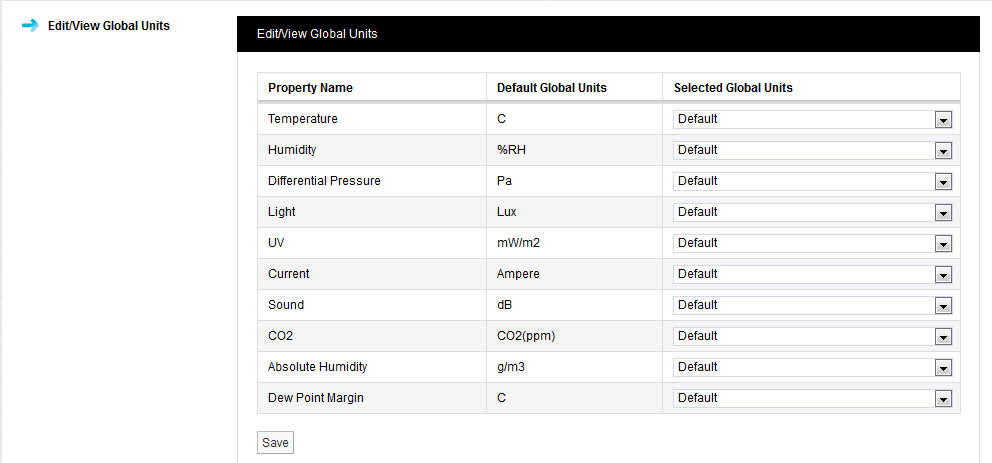
Task: Open Differential Pressure units dropdown
Action: (812, 181)
